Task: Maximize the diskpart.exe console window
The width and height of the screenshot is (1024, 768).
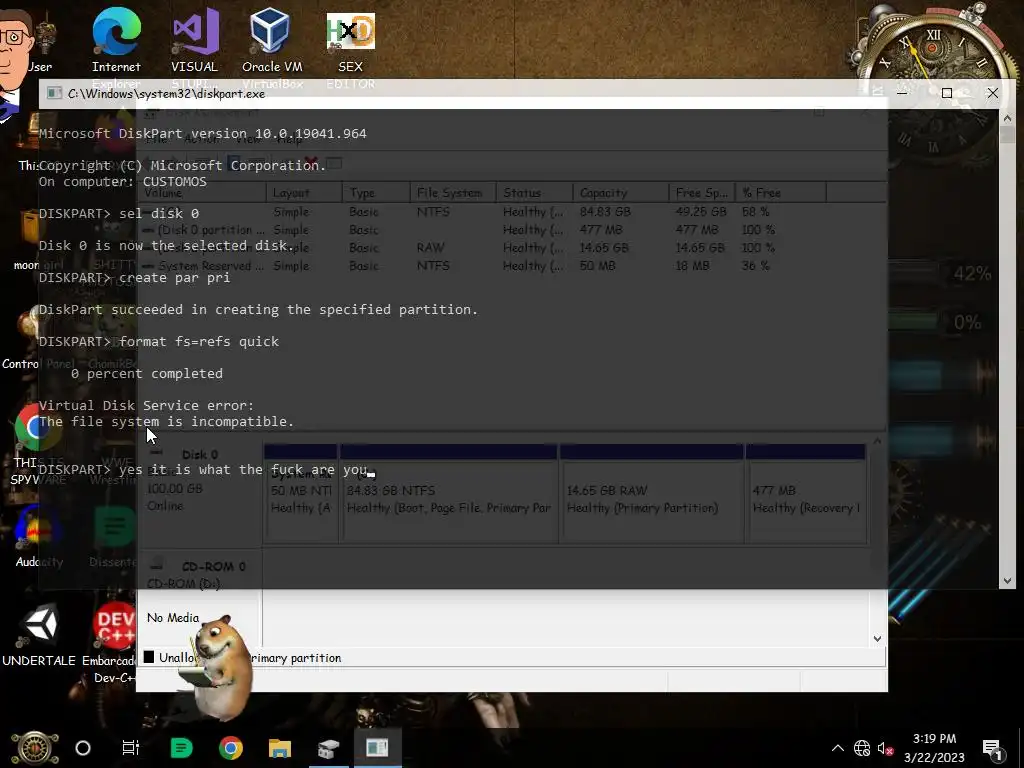Action: 947,93
